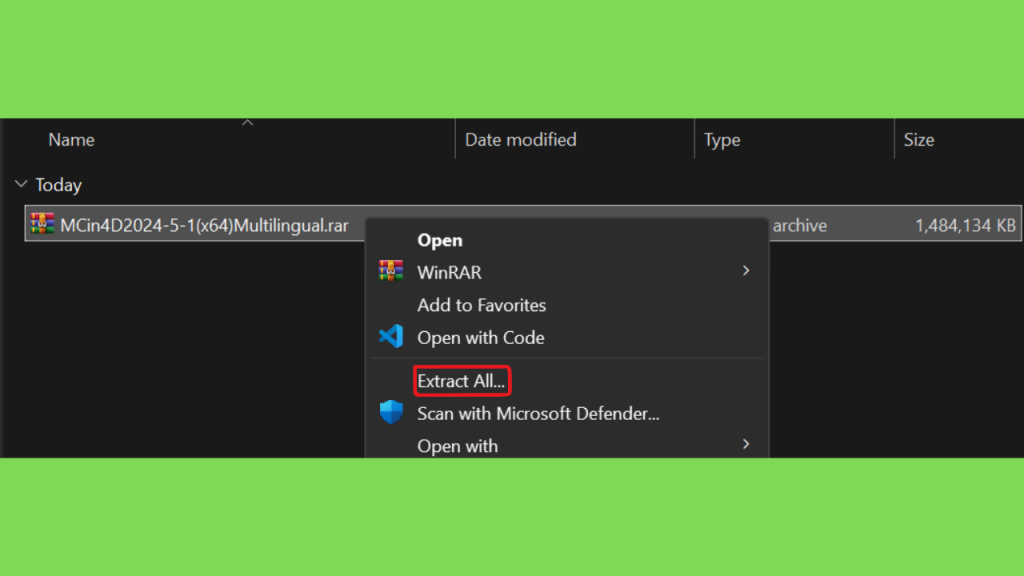1024x576 pixels.
Task: Select the Open with menu entry
Action: pyautogui.click(x=457, y=446)
